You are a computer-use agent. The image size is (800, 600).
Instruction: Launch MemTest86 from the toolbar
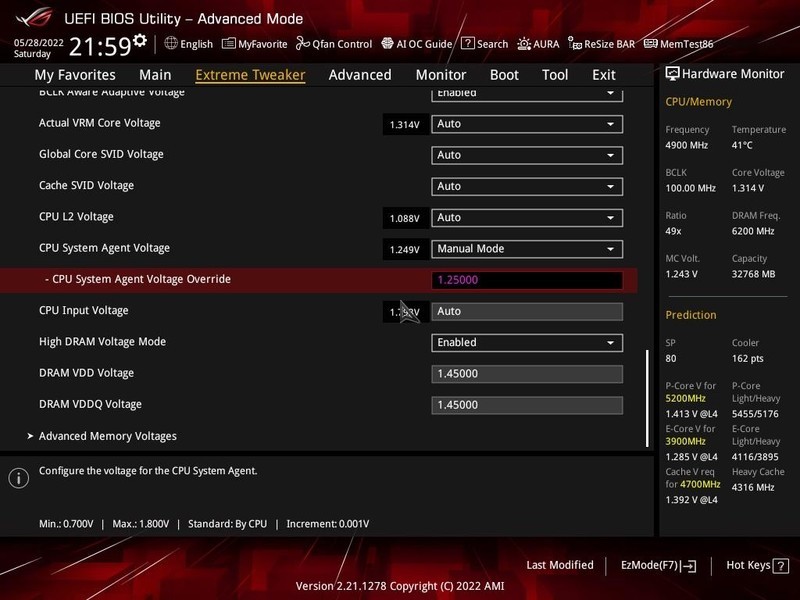click(x=681, y=44)
